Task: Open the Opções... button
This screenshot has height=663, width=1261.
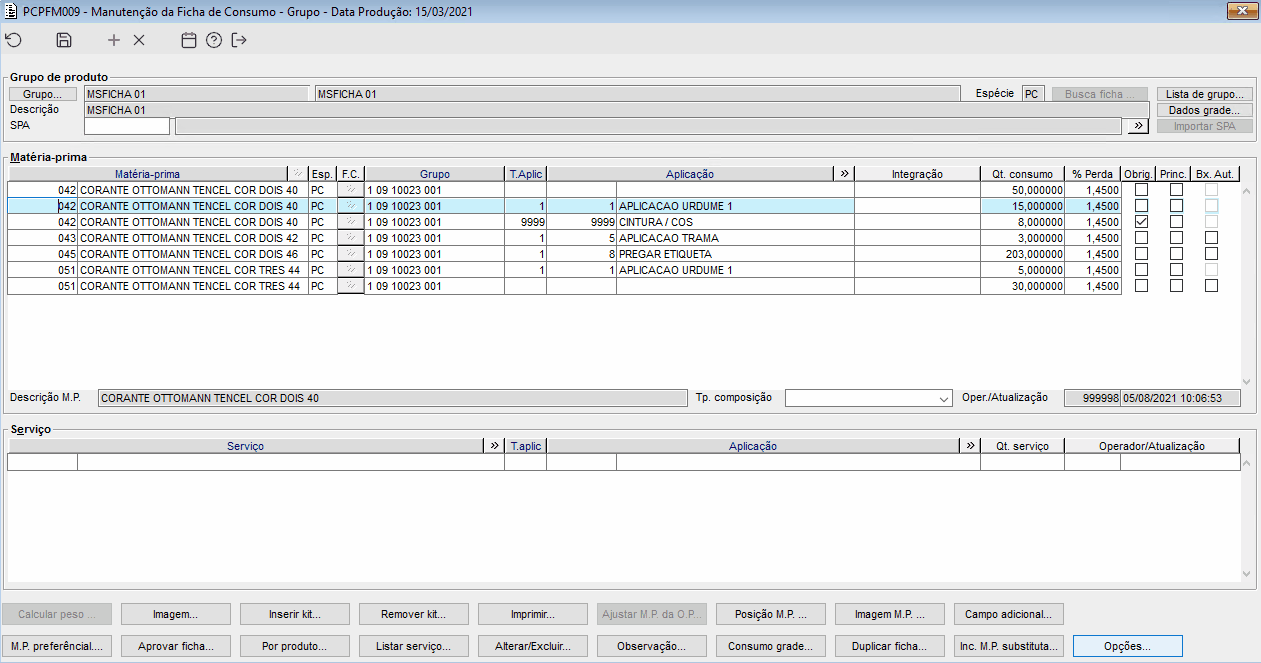Action: tap(1128, 646)
